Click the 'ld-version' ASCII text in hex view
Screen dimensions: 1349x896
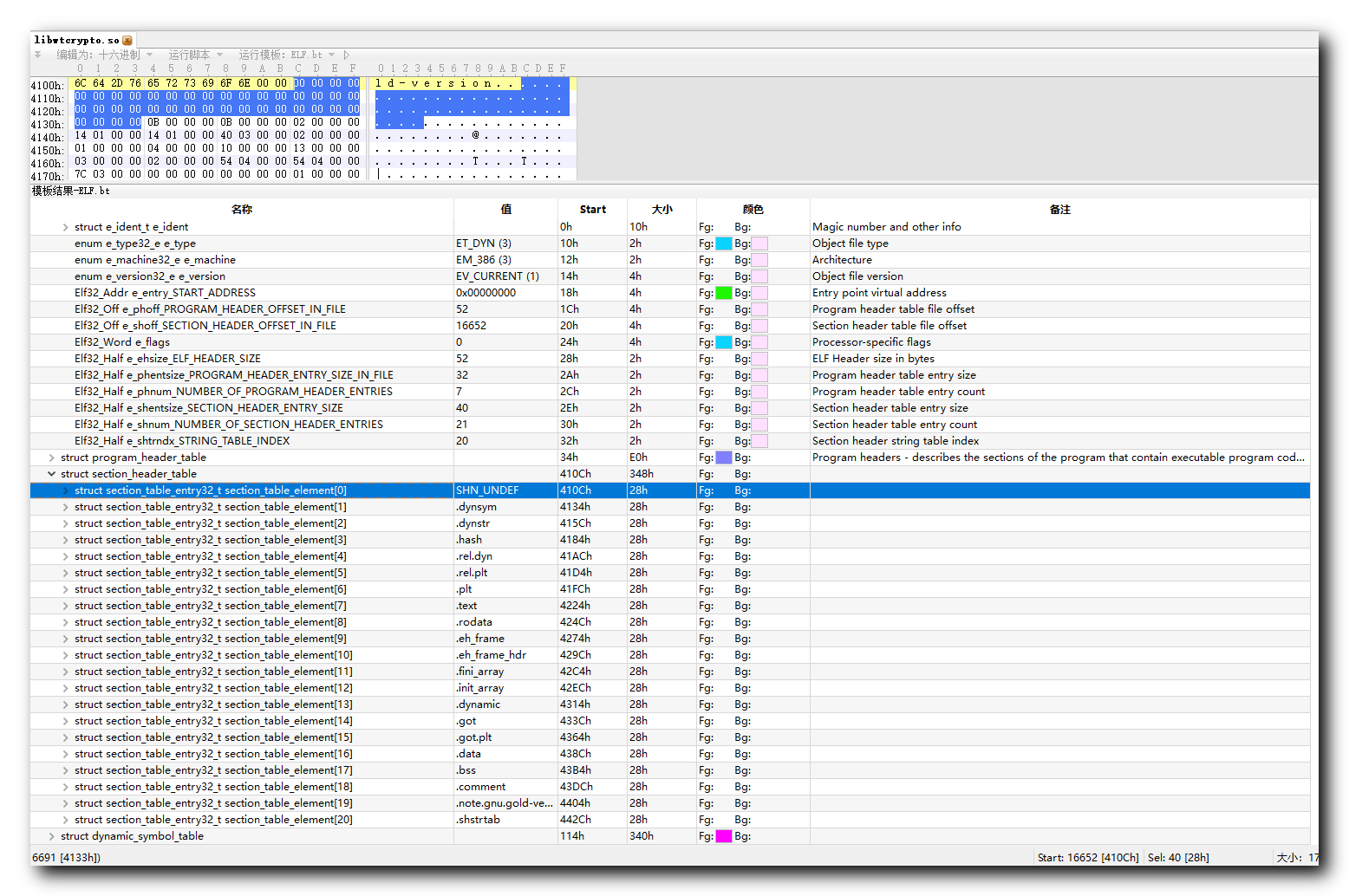pos(435,83)
